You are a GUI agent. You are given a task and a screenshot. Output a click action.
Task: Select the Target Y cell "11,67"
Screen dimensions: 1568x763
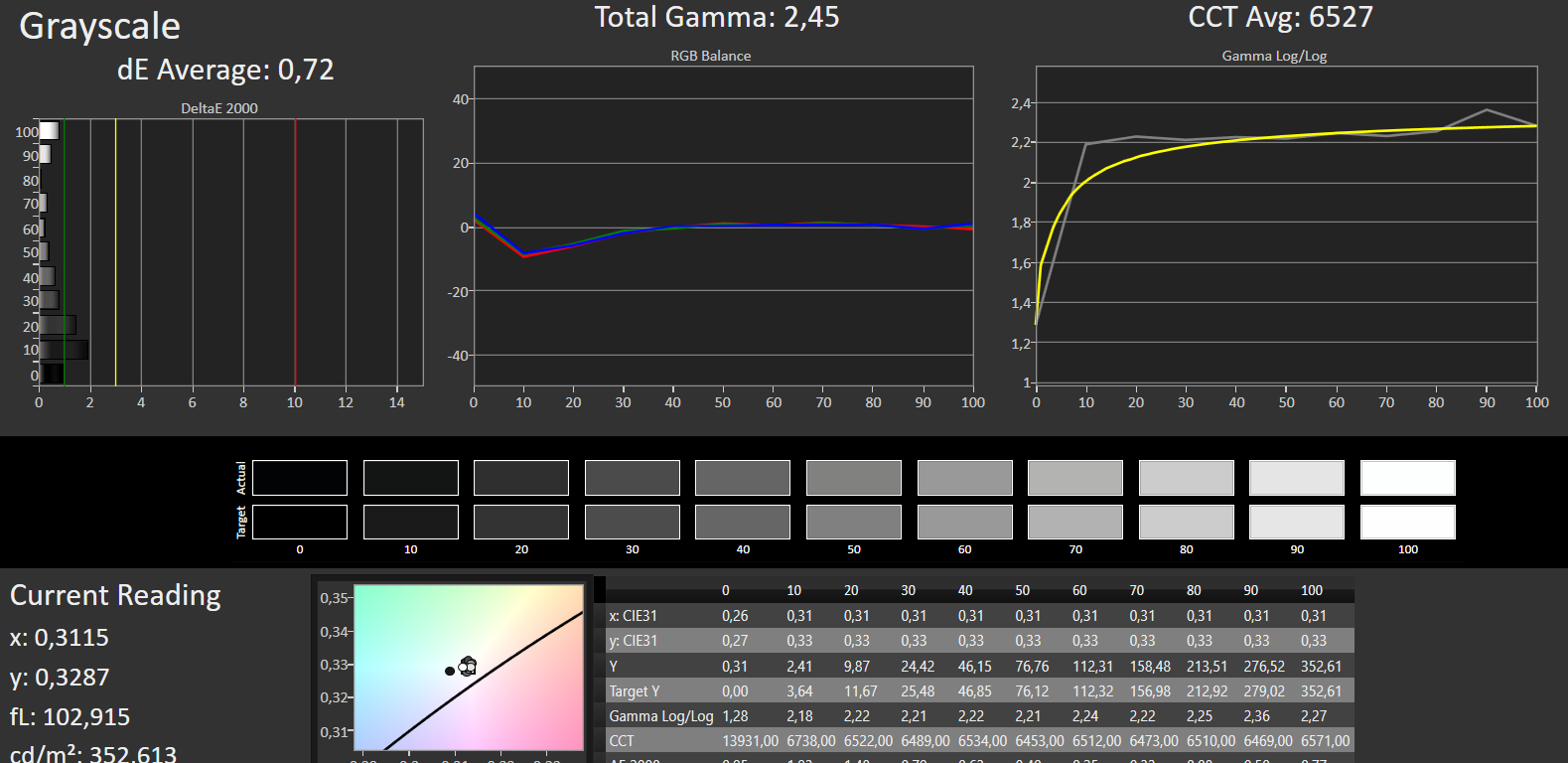tap(861, 691)
